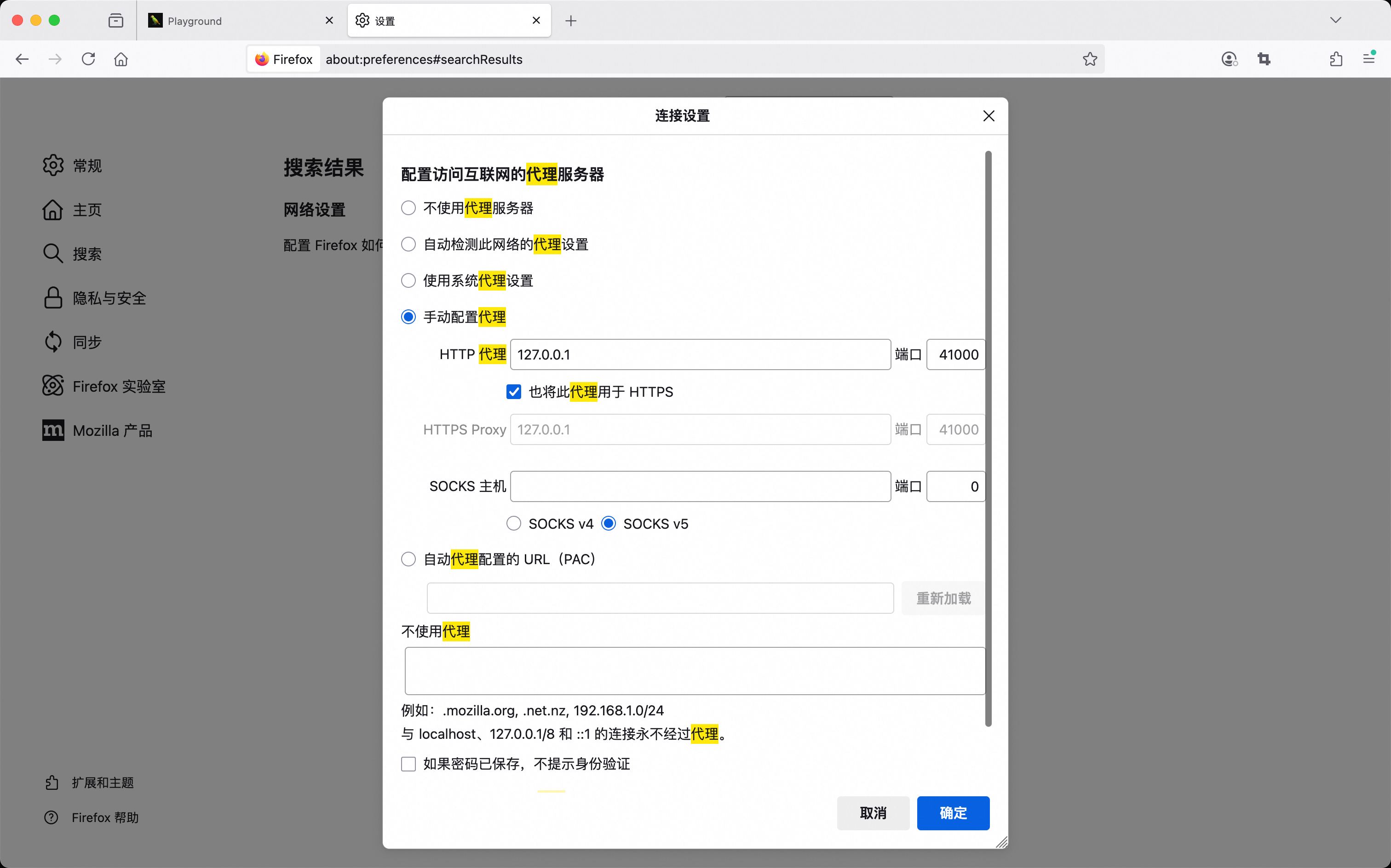Expand the list all tabs chevron
Screen dimensions: 1391x868
click(x=1335, y=21)
